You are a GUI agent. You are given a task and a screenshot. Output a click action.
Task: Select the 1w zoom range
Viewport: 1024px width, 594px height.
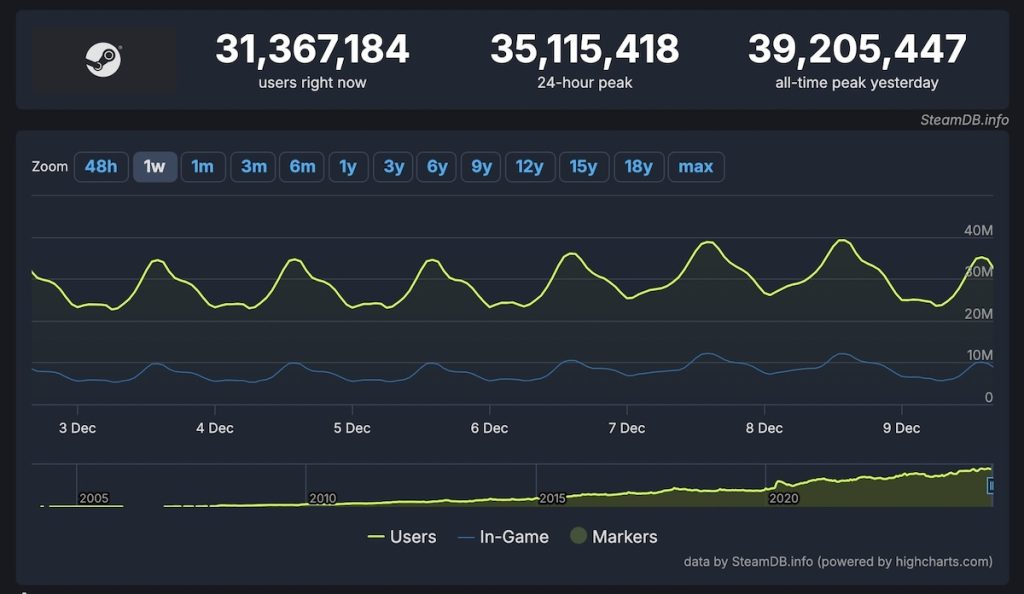[x=155, y=166]
